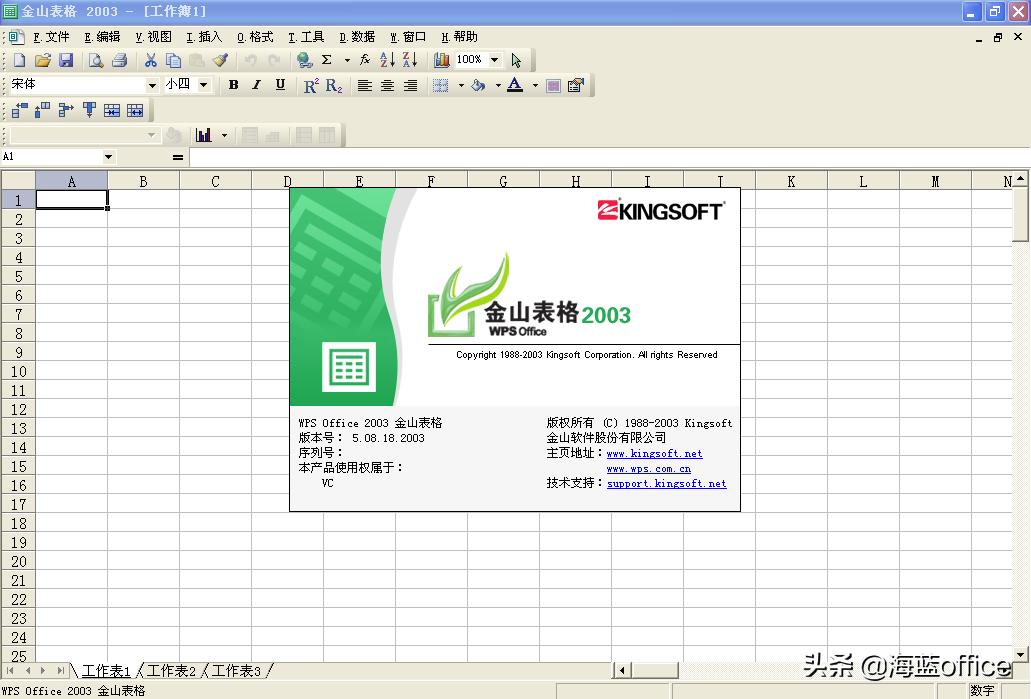The image size is (1031, 699).
Task: Open the borders dropdown arrow
Action: pyautogui.click(x=461, y=85)
